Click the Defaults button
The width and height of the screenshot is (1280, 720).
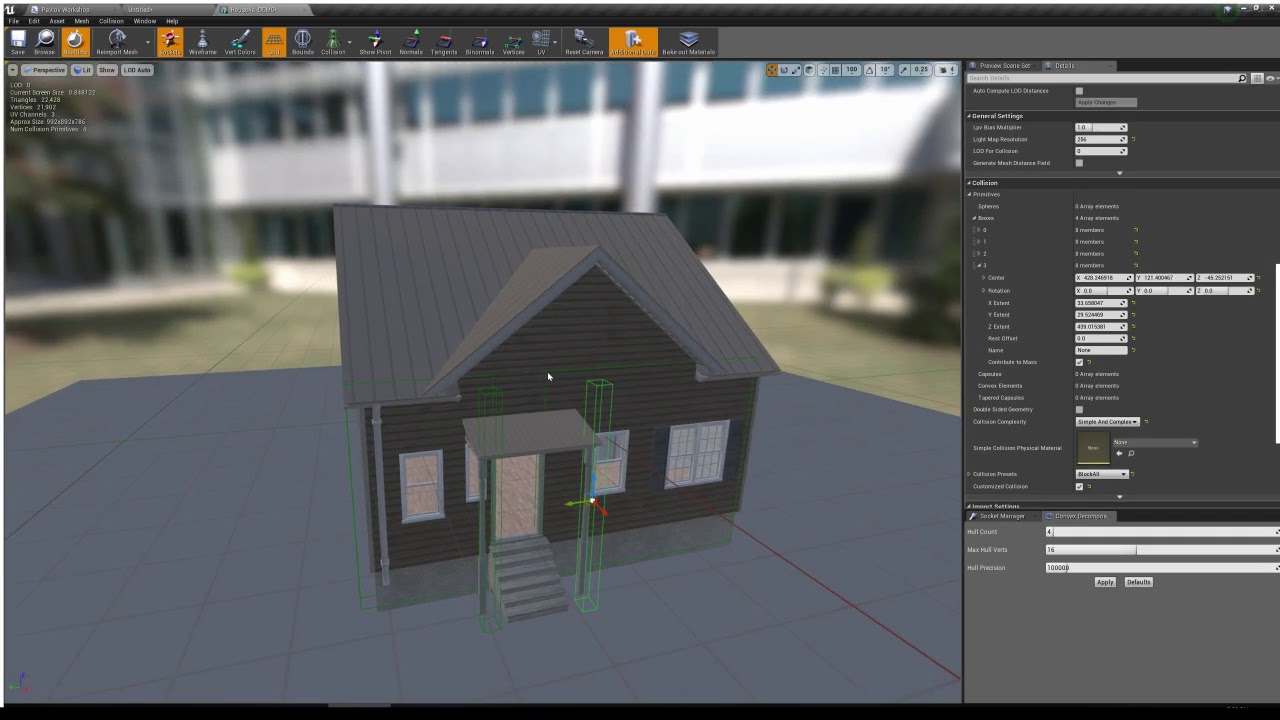pyautogui.click(x=1138, y=582)
